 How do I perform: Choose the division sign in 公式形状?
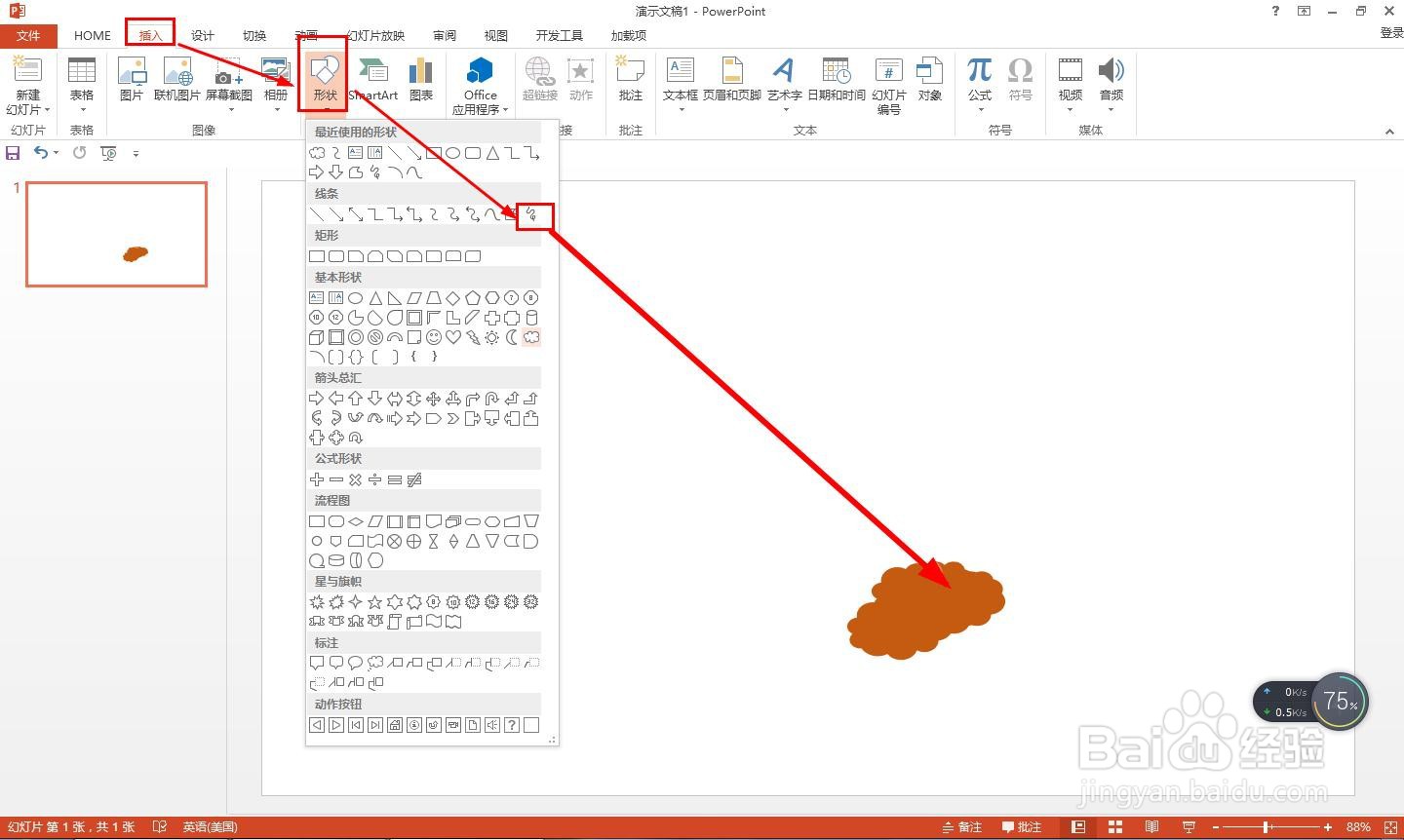pos(375,479)
